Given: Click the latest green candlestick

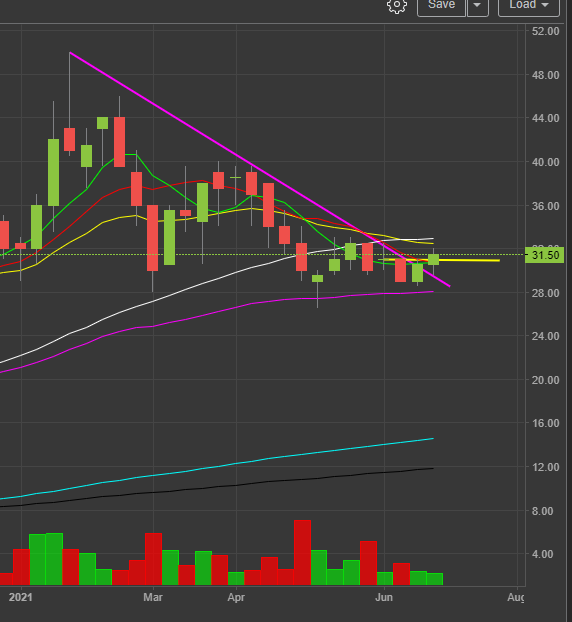Looking at the screenshot, I should click(x=434, y=259).
